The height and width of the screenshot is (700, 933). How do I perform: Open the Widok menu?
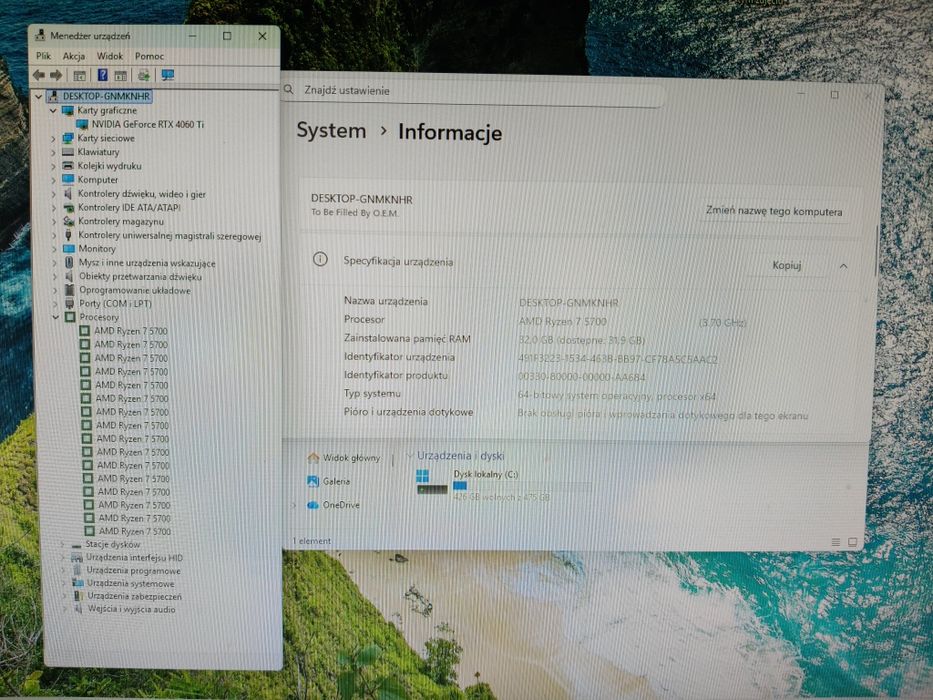coord(110,56)
